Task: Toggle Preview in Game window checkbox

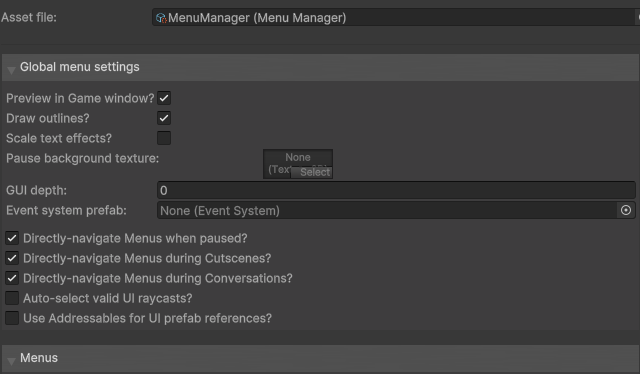Action: 164,98
